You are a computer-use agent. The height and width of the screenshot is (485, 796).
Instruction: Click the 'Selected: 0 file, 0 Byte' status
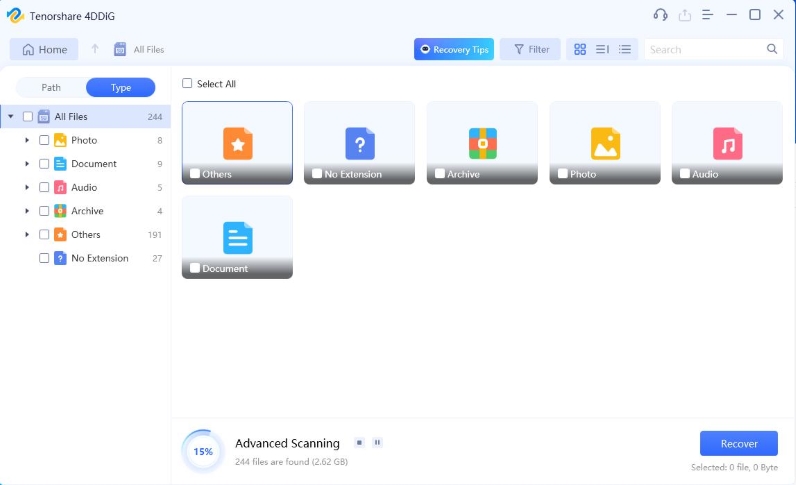[734, 467]
